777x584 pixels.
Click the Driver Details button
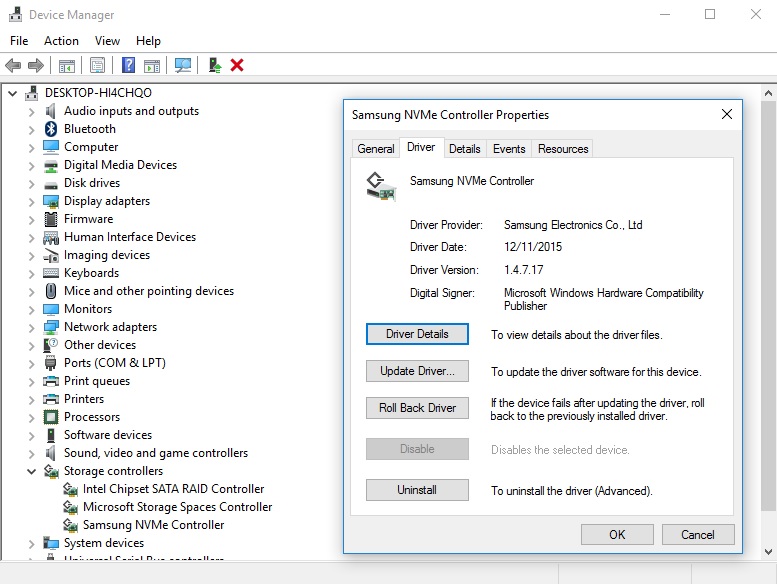coord(417,334)
